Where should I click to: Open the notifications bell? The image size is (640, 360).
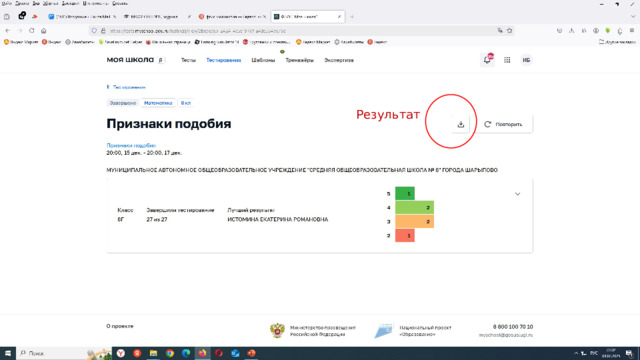[x=487, y=60]
